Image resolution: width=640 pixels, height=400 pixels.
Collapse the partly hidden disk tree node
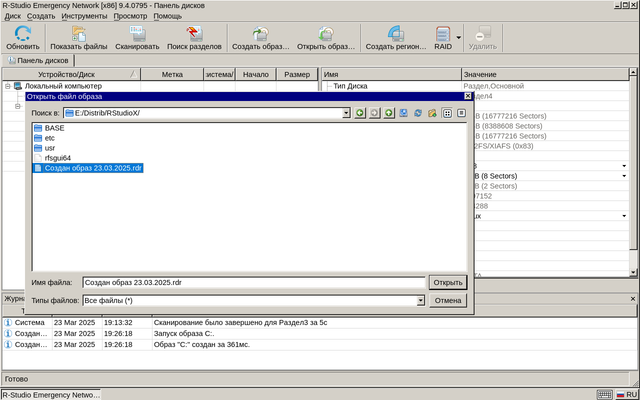click(18, 106)
